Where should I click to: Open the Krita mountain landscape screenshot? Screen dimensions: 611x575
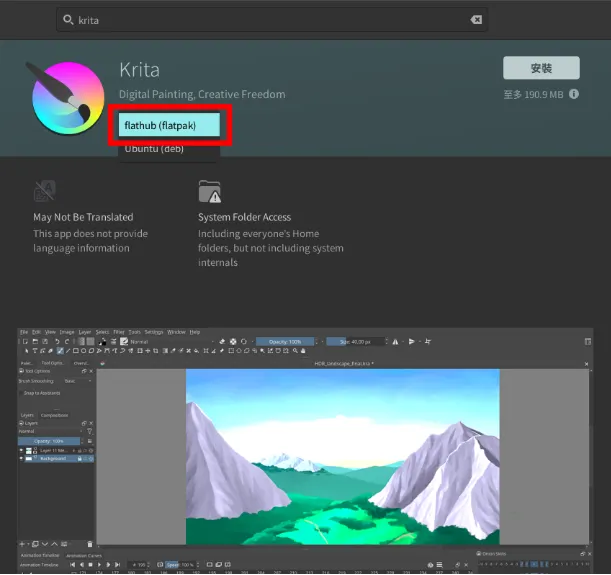(x=305, y=450)
